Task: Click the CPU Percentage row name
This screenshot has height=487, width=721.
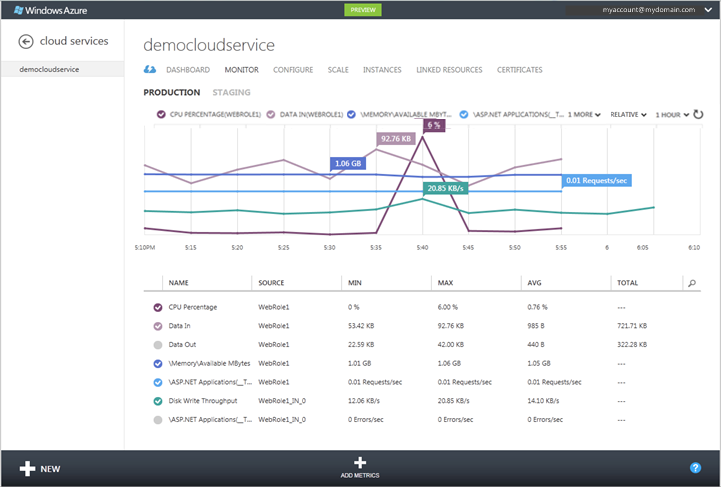Action: click(193, 307)
